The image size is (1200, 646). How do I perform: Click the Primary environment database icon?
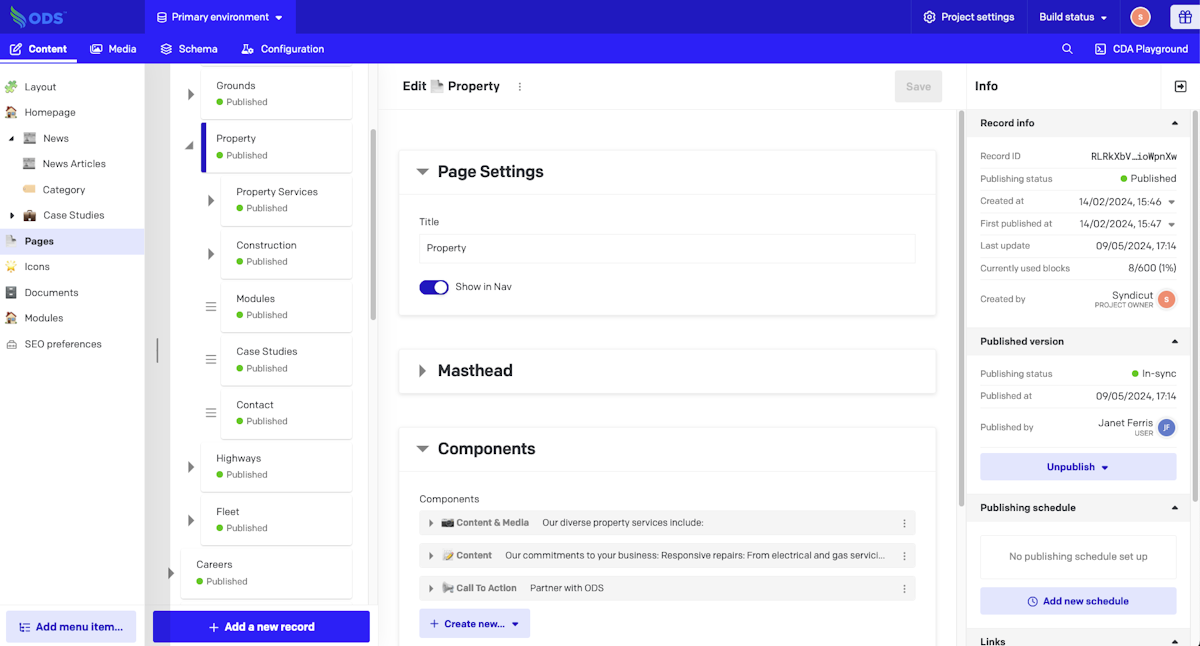[162, 17]
